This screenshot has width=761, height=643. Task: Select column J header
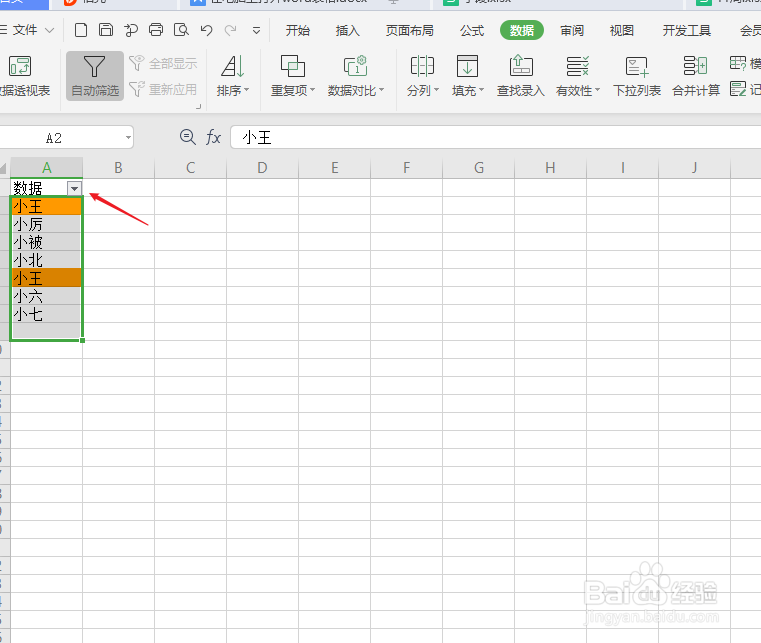pos(695,168)
